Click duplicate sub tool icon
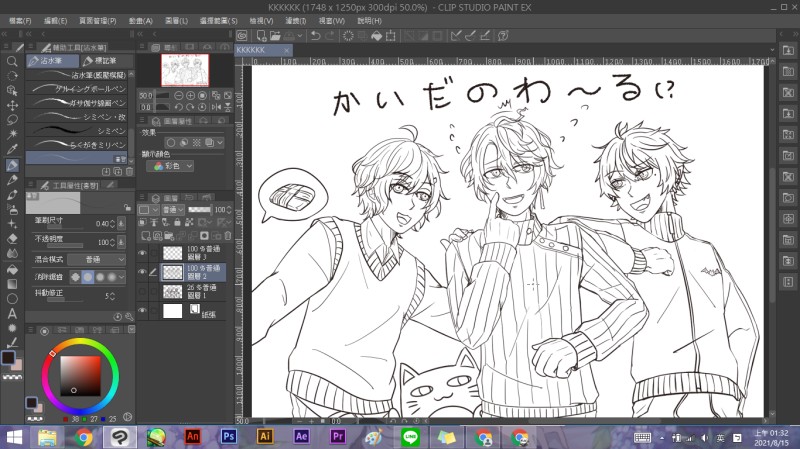The height and width of the screenshot is (449, 800). click(118, 172)
